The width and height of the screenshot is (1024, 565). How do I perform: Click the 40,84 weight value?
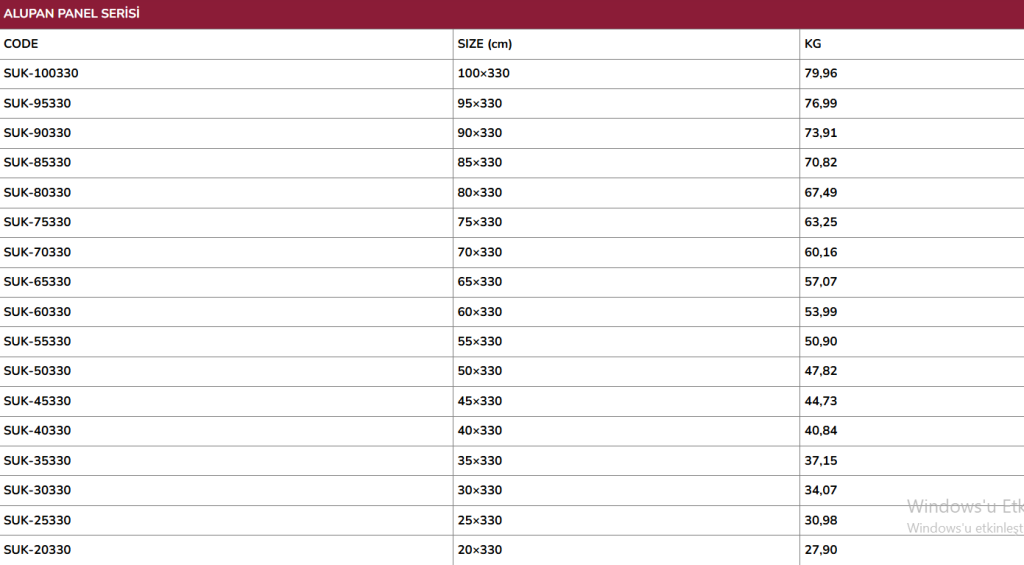click(x=821, y=430)
